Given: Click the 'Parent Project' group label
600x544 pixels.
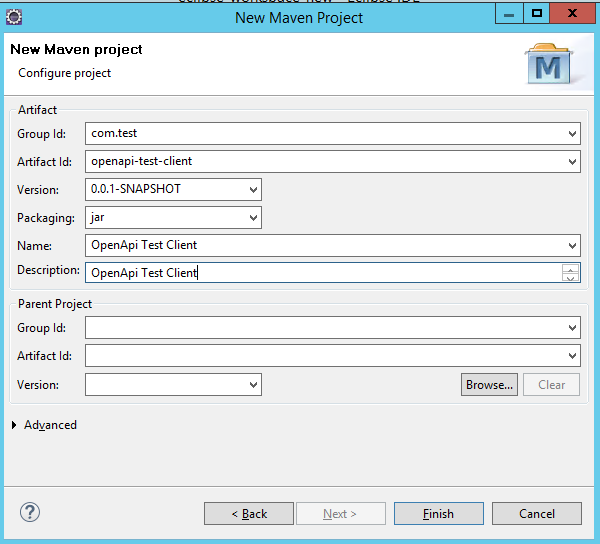Looking at the screenshot, I should (x=55, y=304).
